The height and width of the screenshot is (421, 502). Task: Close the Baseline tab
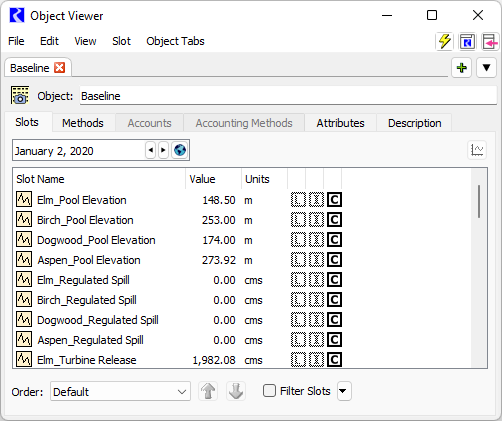(60, 68)
